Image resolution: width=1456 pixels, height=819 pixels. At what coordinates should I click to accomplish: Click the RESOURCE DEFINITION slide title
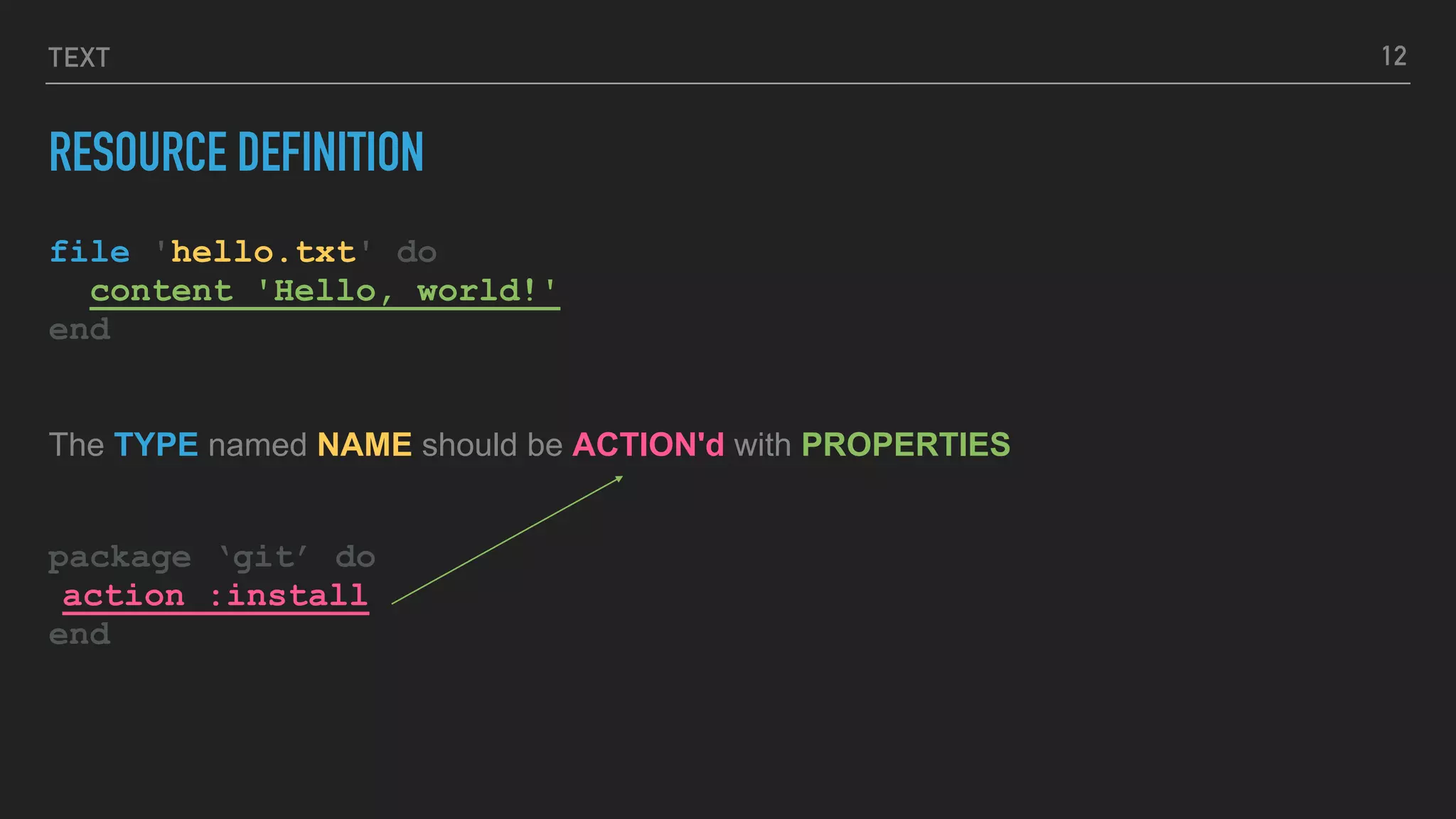[x=236, y=152]
